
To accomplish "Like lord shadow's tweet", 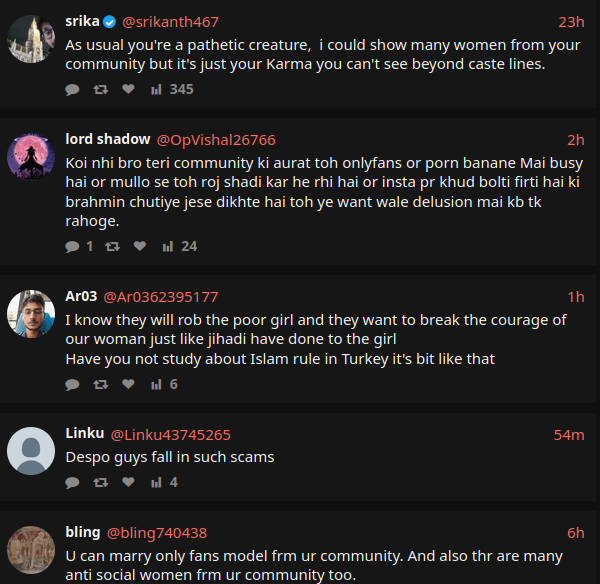I will [x=140, y=246].
